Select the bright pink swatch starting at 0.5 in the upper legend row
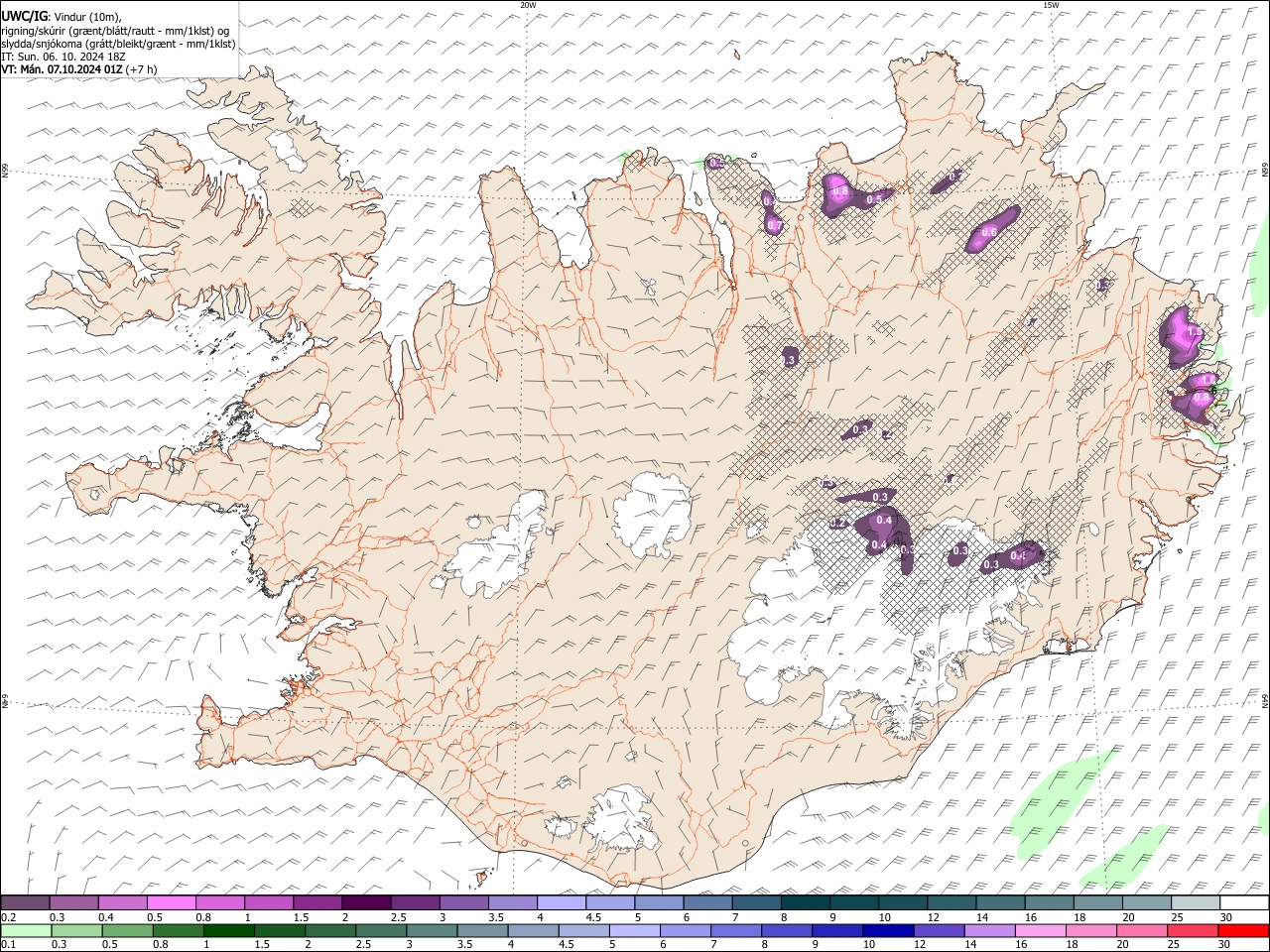Image resolution: width=1270 pixels, height=952 pixels. click(x=172, y=903)
